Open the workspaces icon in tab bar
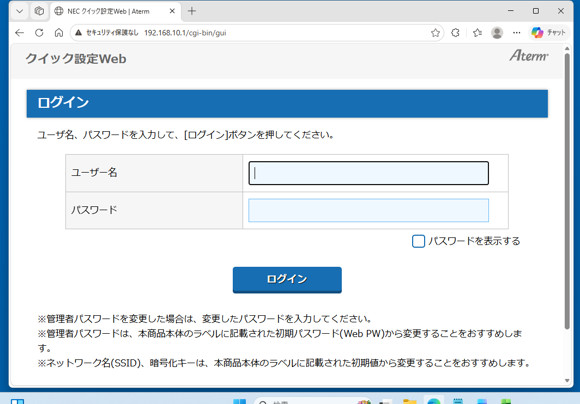580x404 pixels. 39,11
